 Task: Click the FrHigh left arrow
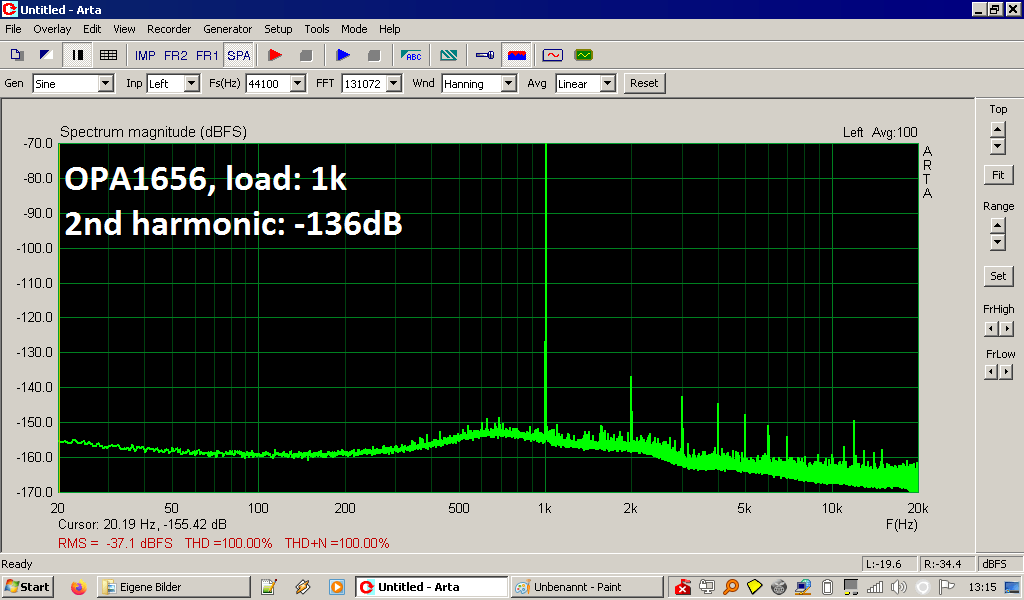[x=991, y=328]
